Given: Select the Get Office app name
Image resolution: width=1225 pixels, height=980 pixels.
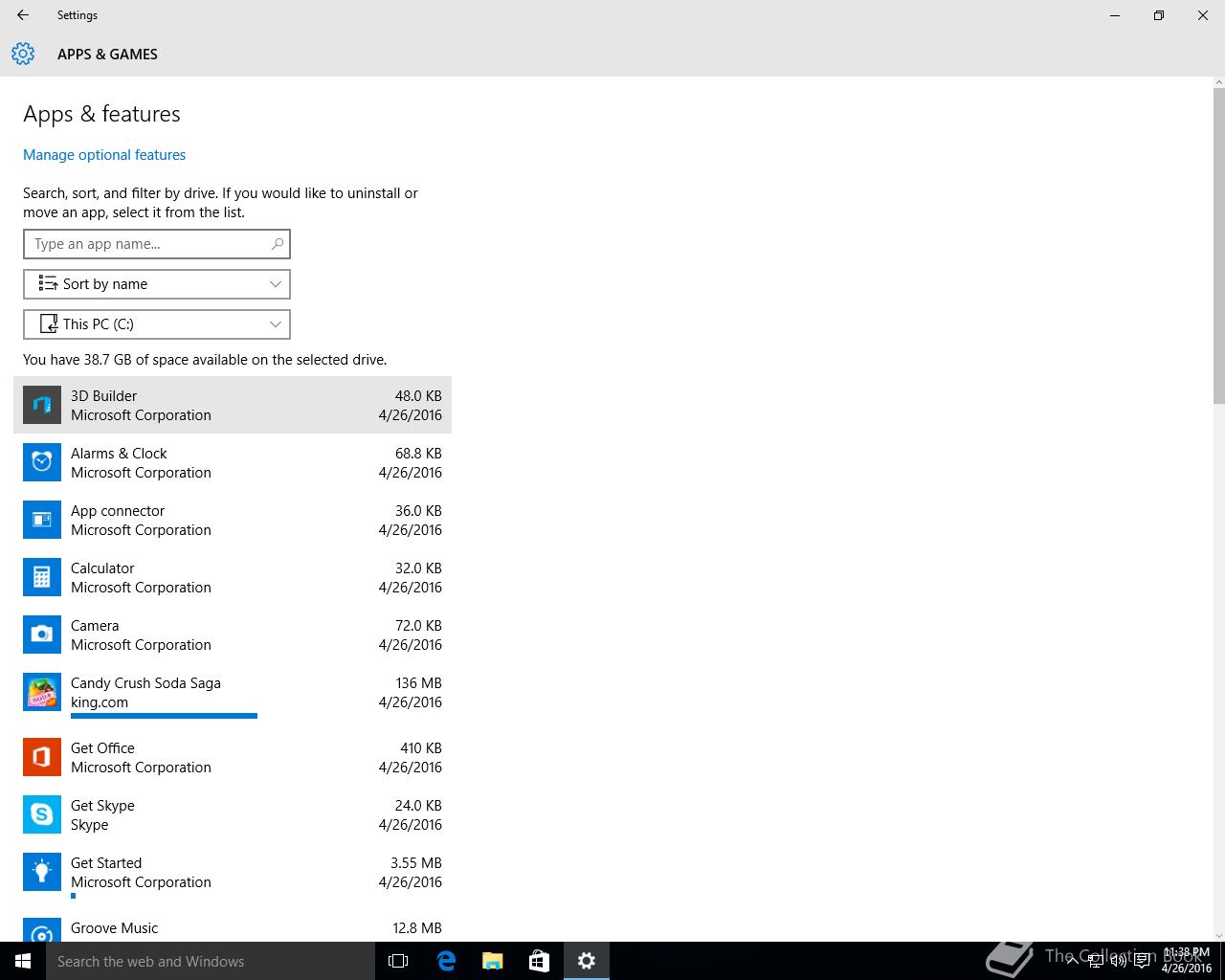Looking at the screenshot, I should click(102, 748).
